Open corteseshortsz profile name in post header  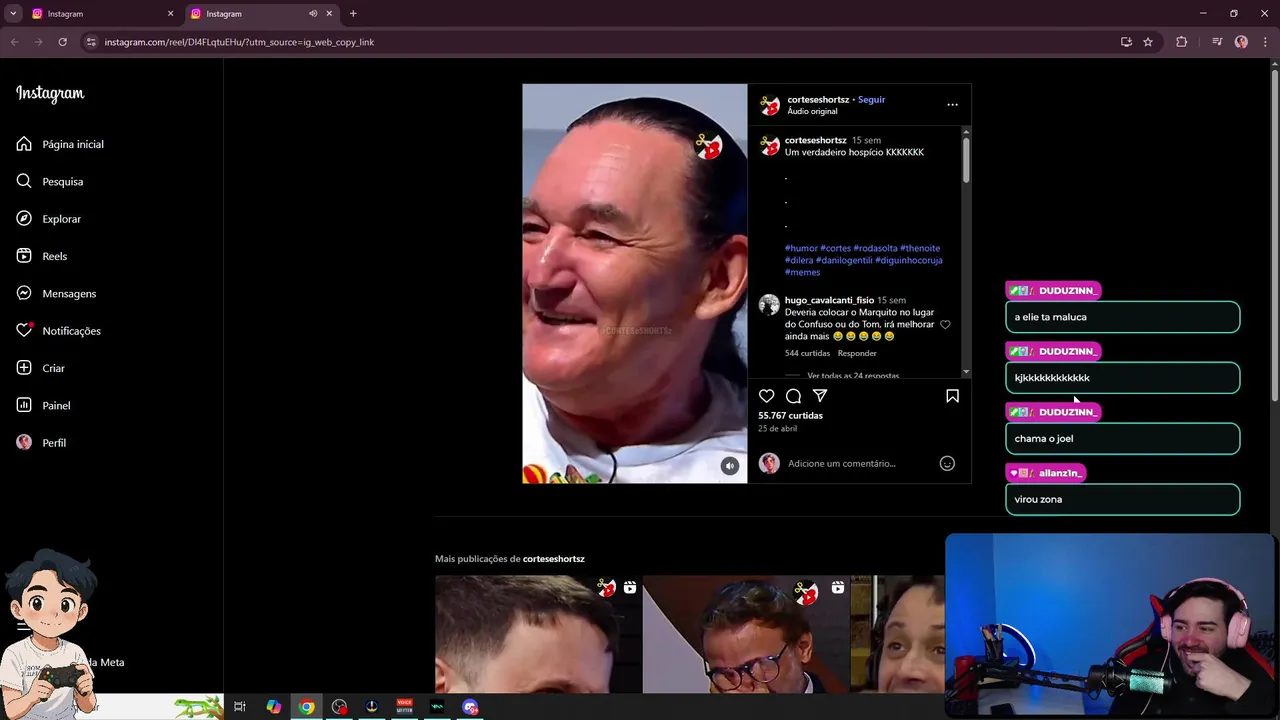pyautogui.click(x=818, y=99)
